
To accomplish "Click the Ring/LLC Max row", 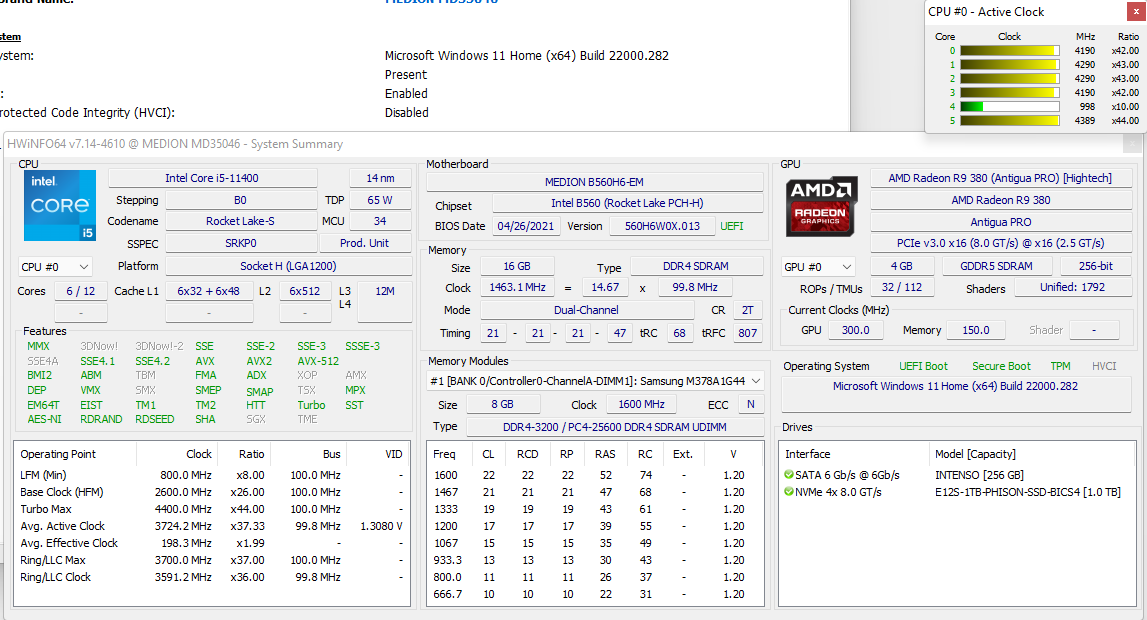I will 211,560.
